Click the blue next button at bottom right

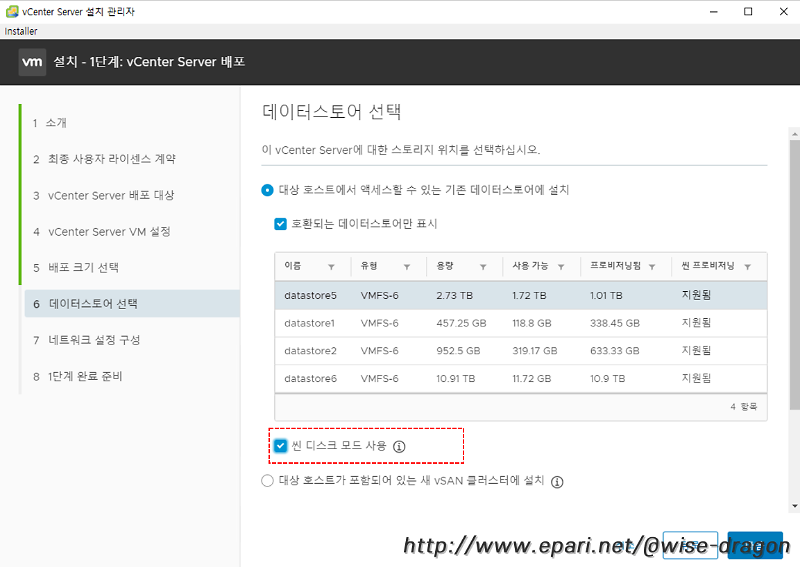[755, 545]
